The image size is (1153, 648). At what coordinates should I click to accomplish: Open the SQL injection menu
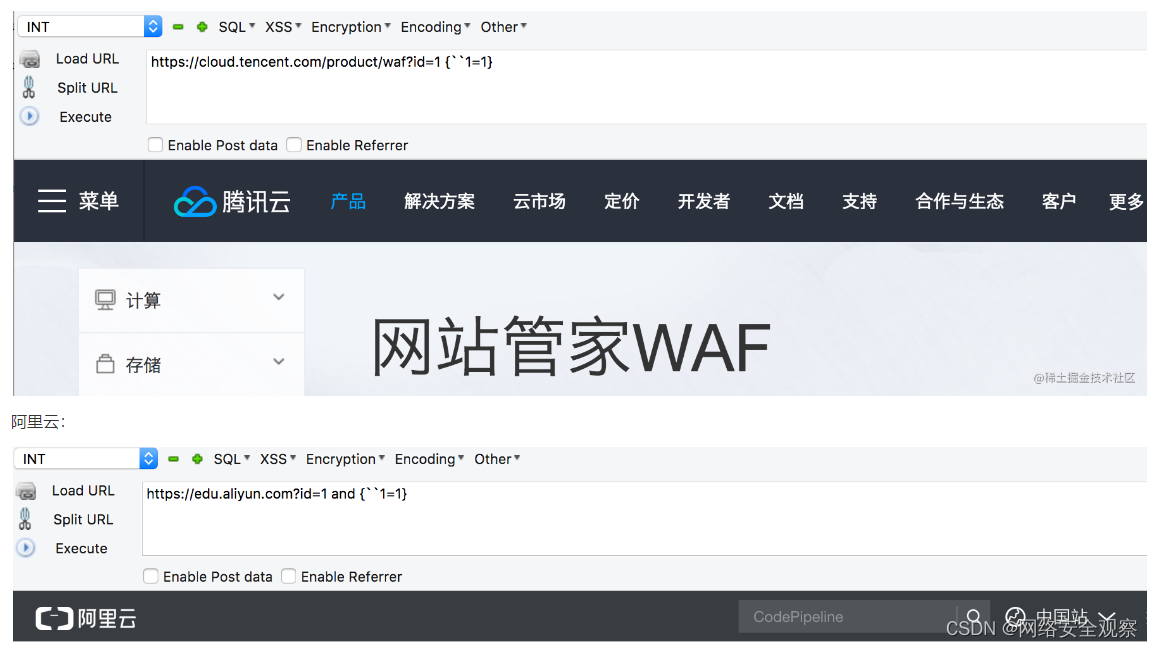tap(231, 27)
